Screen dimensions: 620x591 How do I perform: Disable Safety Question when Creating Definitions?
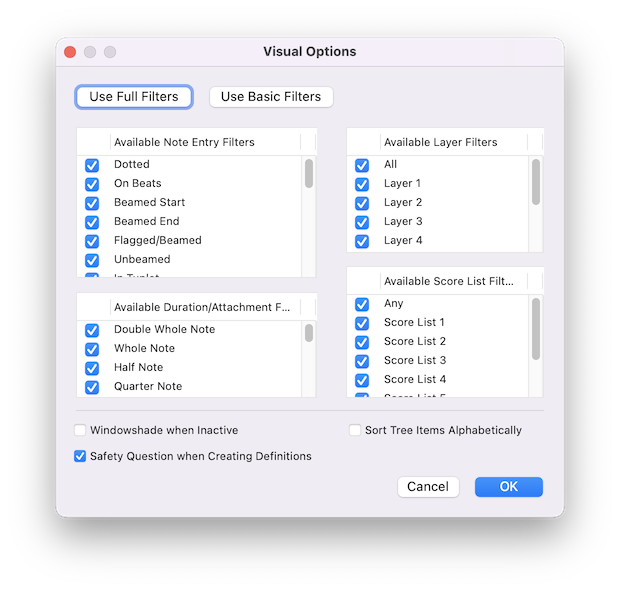pyautogui.click(x=80, y=457)
